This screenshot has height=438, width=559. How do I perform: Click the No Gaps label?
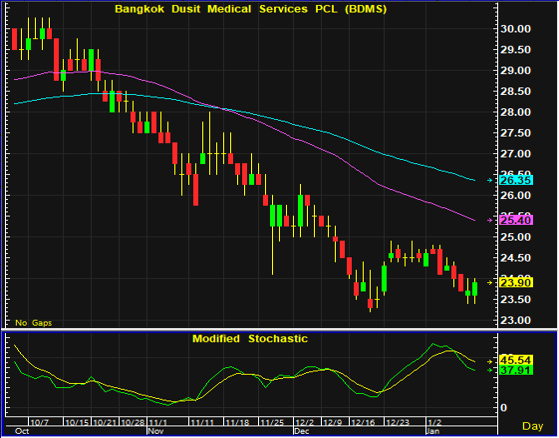[x=34, y=323]
